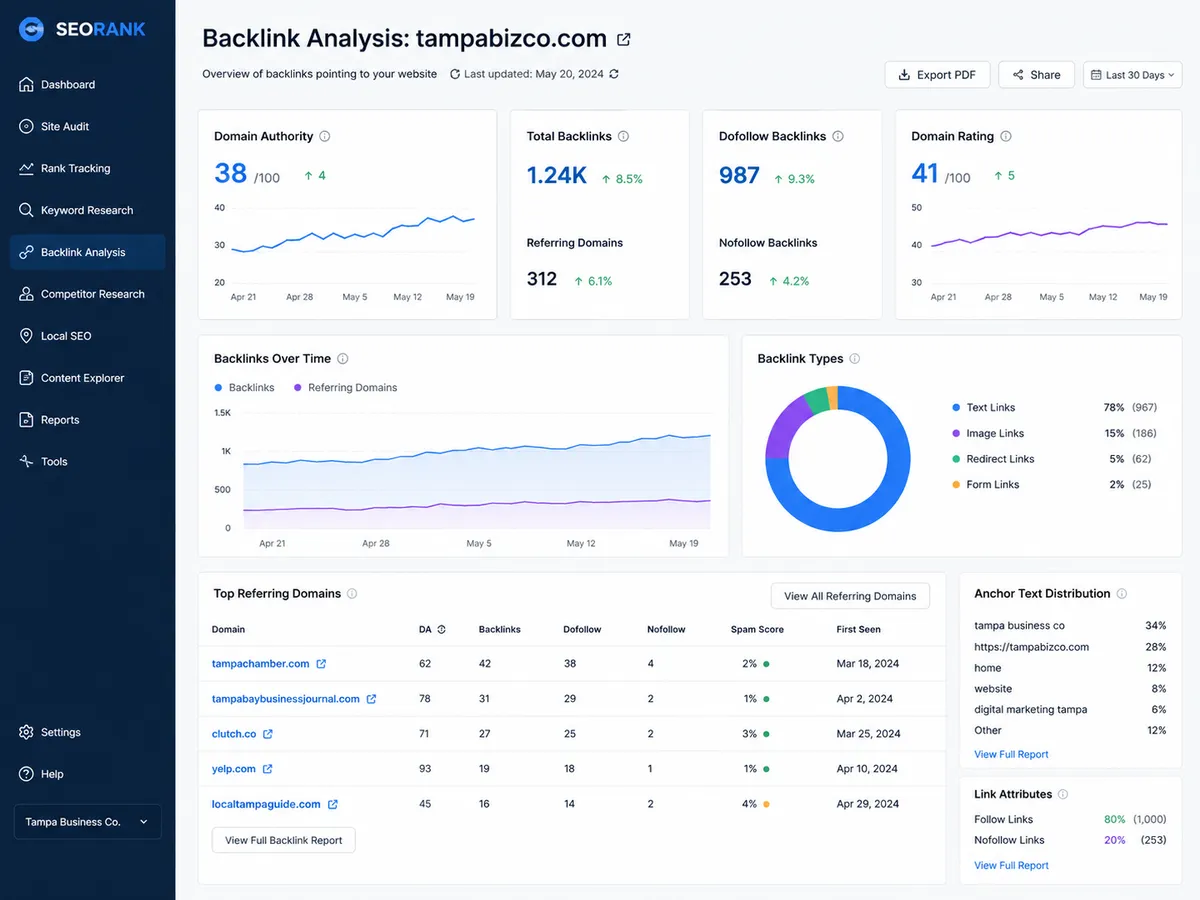
Task: Click the refresh icon beside last updated date
Action: pos(614,74)
